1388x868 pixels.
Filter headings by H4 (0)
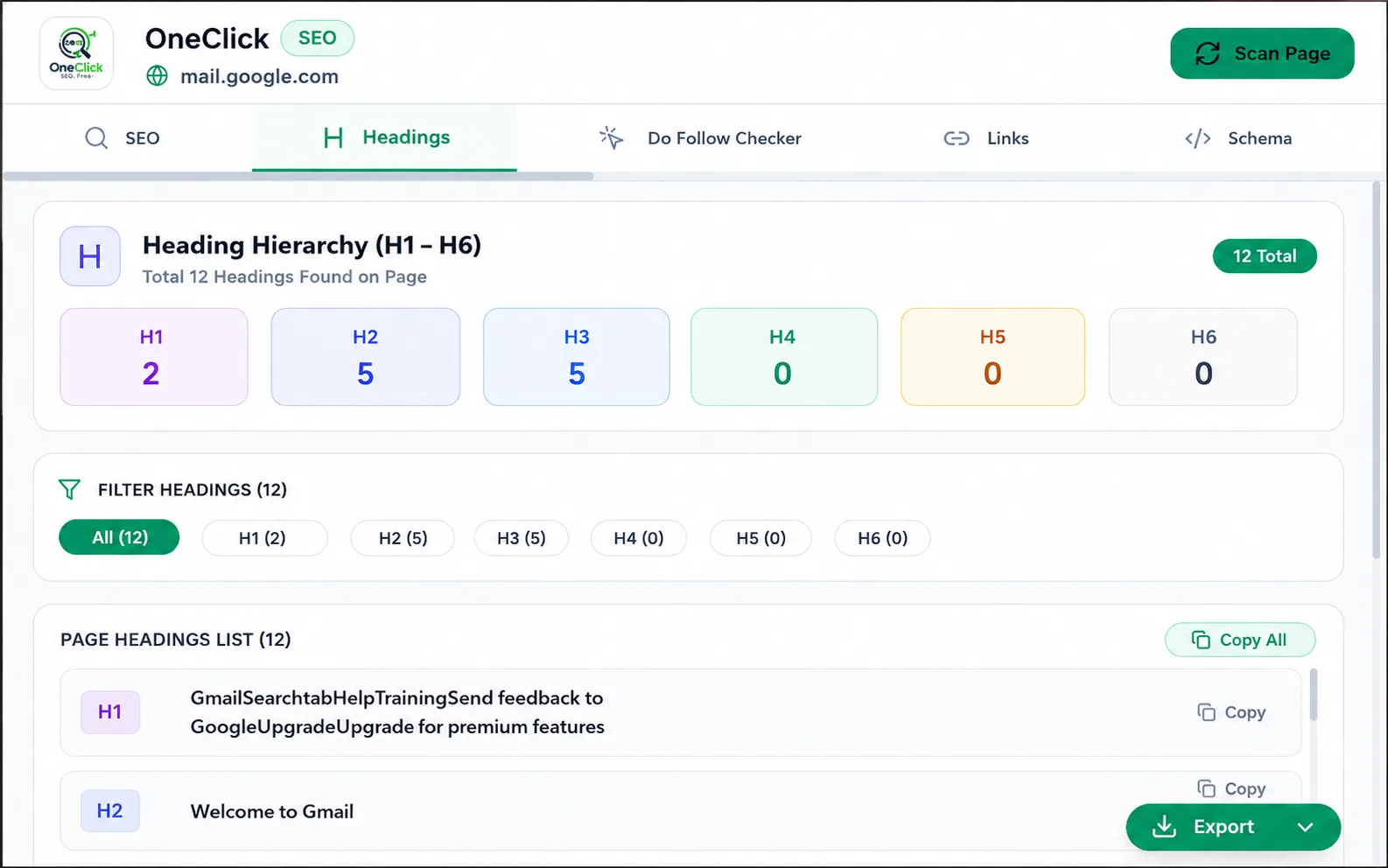639,538
